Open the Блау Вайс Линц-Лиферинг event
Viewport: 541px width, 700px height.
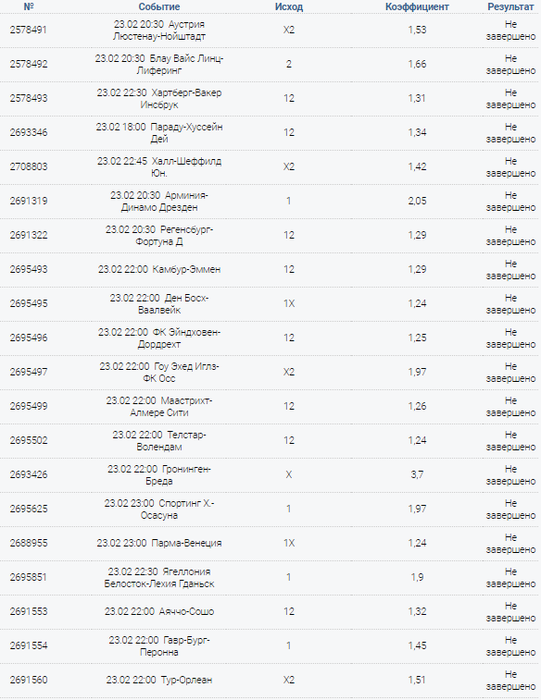(159, 64)
